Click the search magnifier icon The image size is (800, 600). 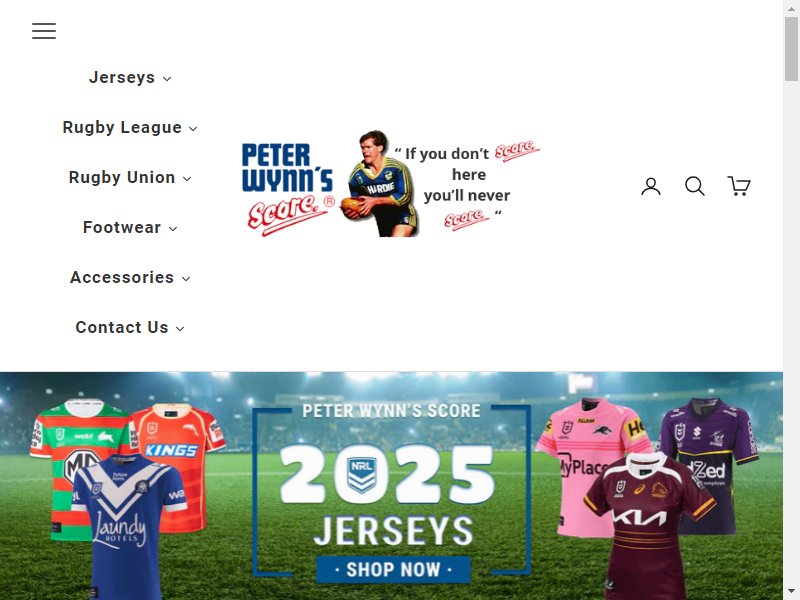(694, 186)
